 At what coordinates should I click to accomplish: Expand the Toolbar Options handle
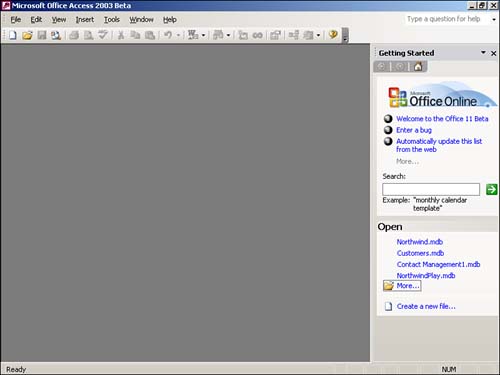tap(345, 35)
